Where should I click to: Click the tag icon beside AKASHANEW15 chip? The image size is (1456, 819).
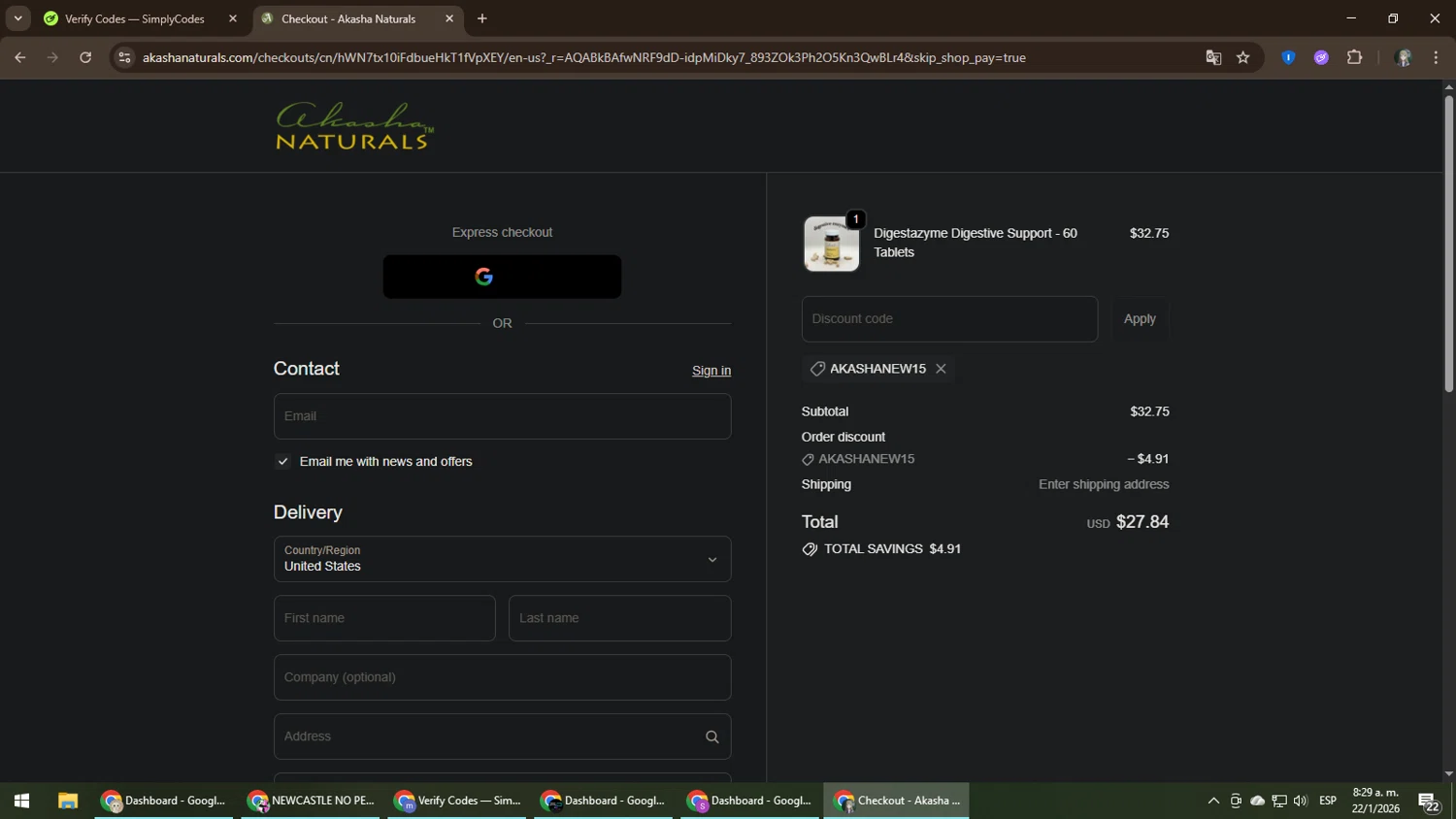pyautogui.click(x=817, y=369)
